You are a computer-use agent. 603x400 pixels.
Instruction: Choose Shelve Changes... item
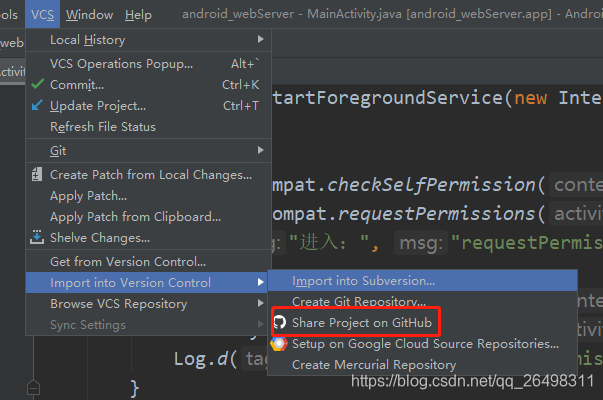coord(148,238)
